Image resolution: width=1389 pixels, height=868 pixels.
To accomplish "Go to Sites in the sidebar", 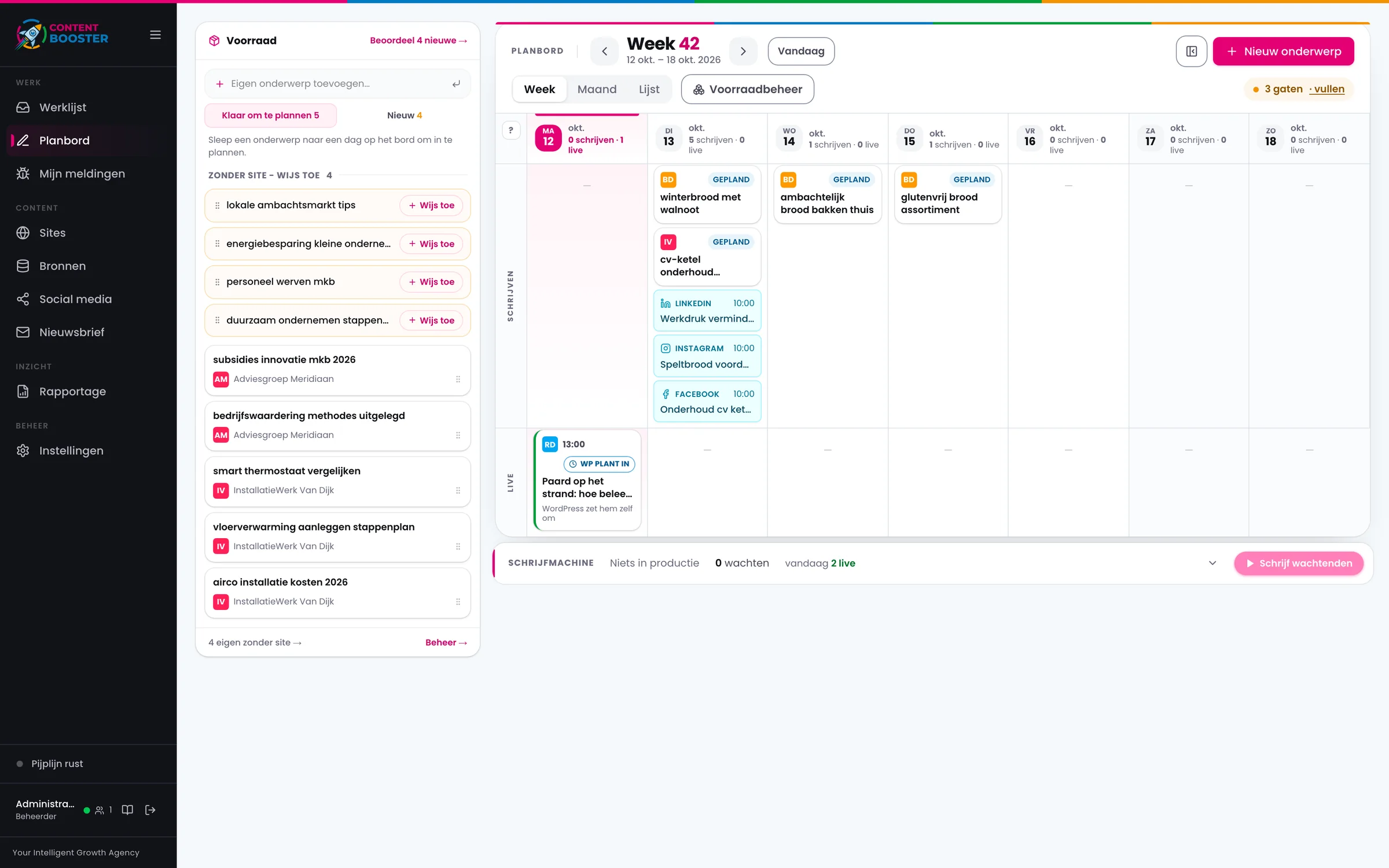I will 88,233.
